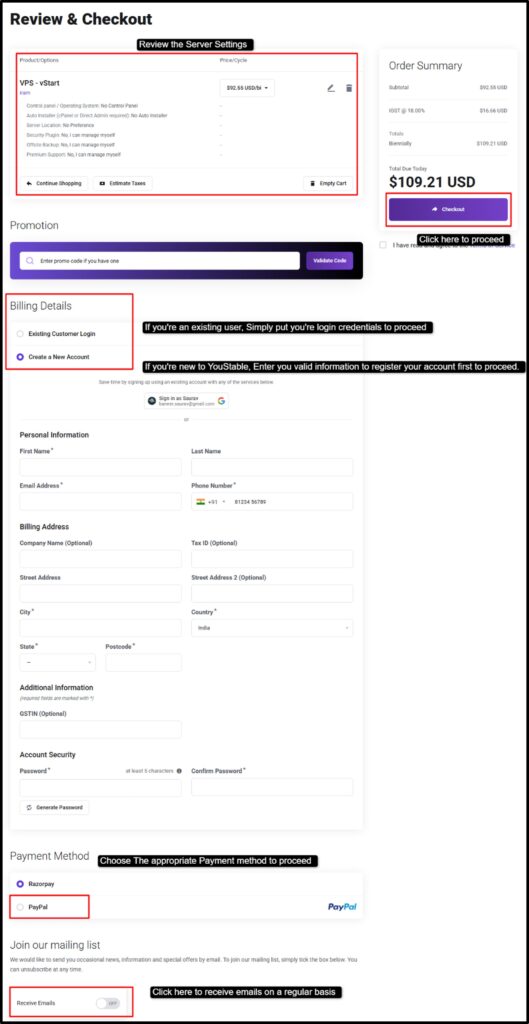
Task: Click the Estimate Taxes button
Action: 123,184
